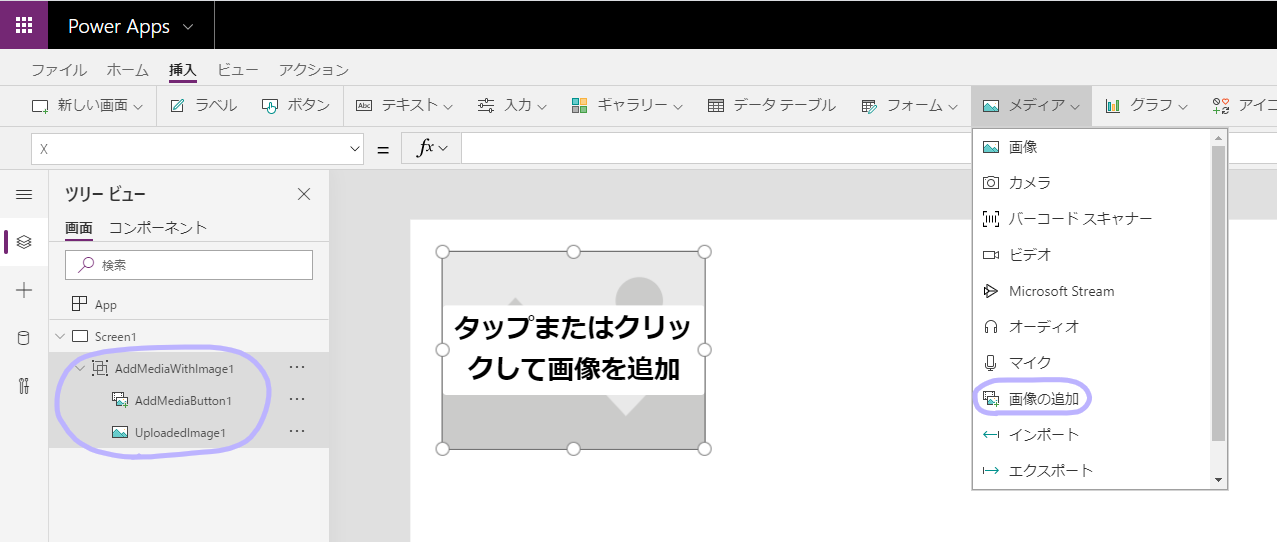Insert Microsoft Stream media control
This screenshot has width=1277, height=542.
tap(1061, 291)
